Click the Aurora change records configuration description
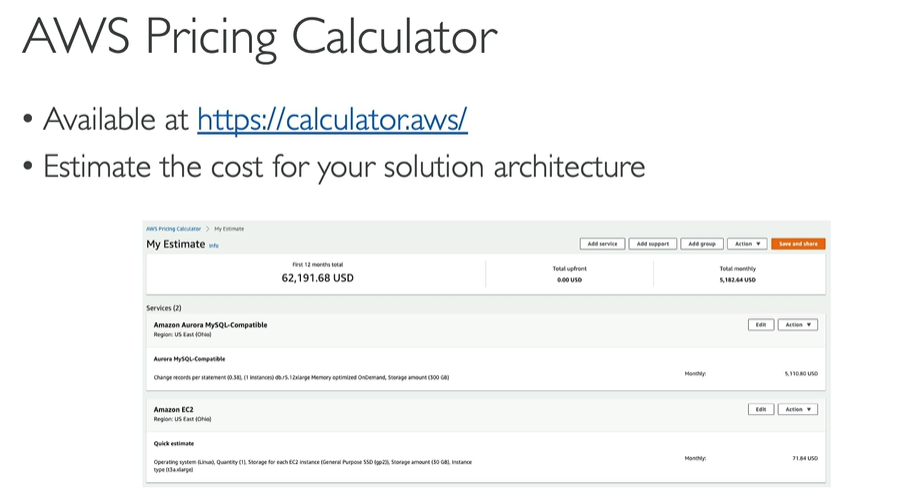The width and height of the screenshot is (924, 502). [x=301, y=378]
